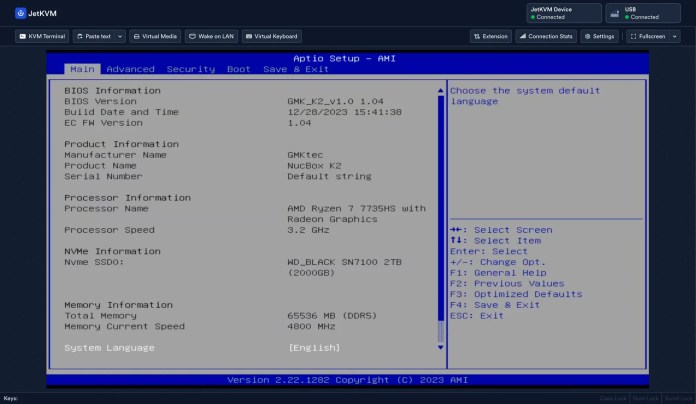696x404 pixels.
Task: Click the Product Name value NucBox K2
Action: click(x=314, y=166)
